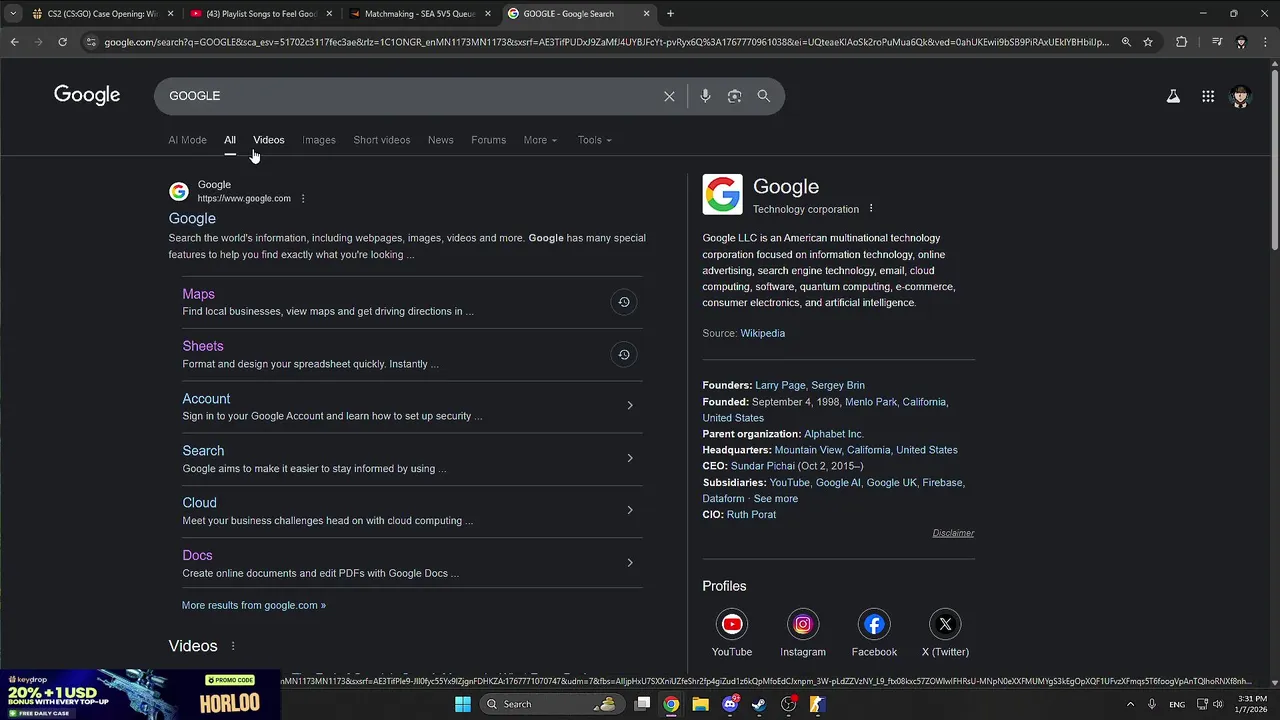Go back in browser history

click(x=15, y=42)
